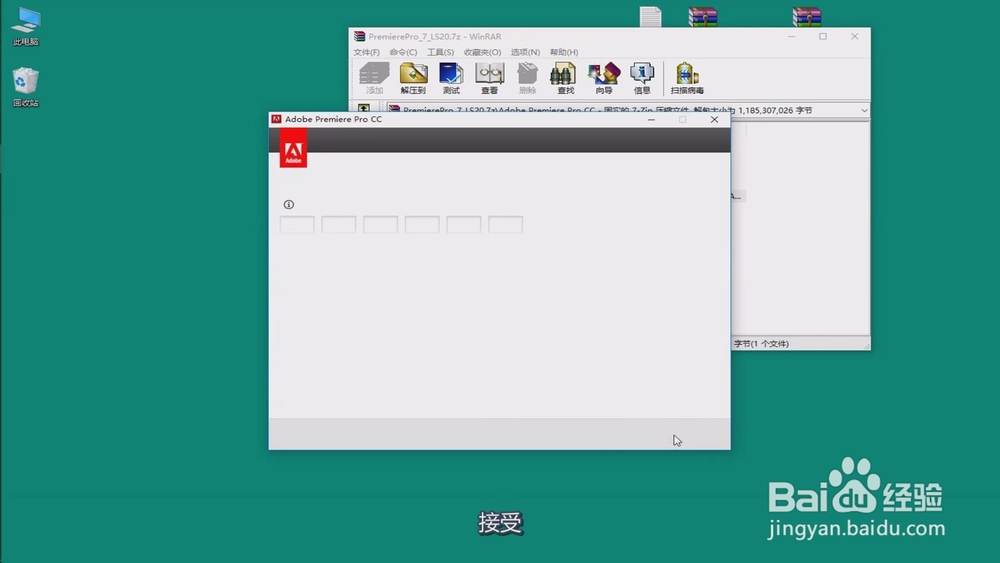1000x563 pixels.
Task: Click the WinRAR status bar file count text
Action: pos(761,344)
